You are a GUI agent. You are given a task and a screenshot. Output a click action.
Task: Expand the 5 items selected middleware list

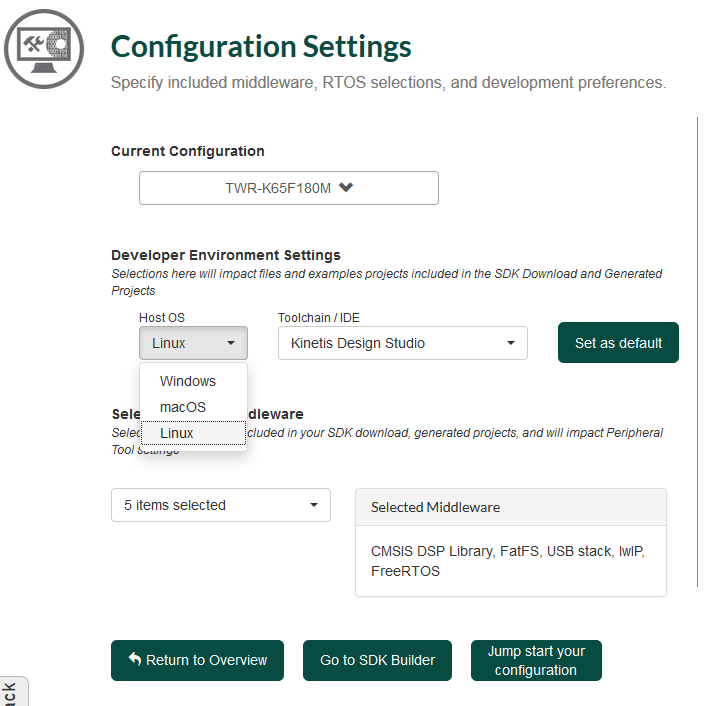point(220,505)
